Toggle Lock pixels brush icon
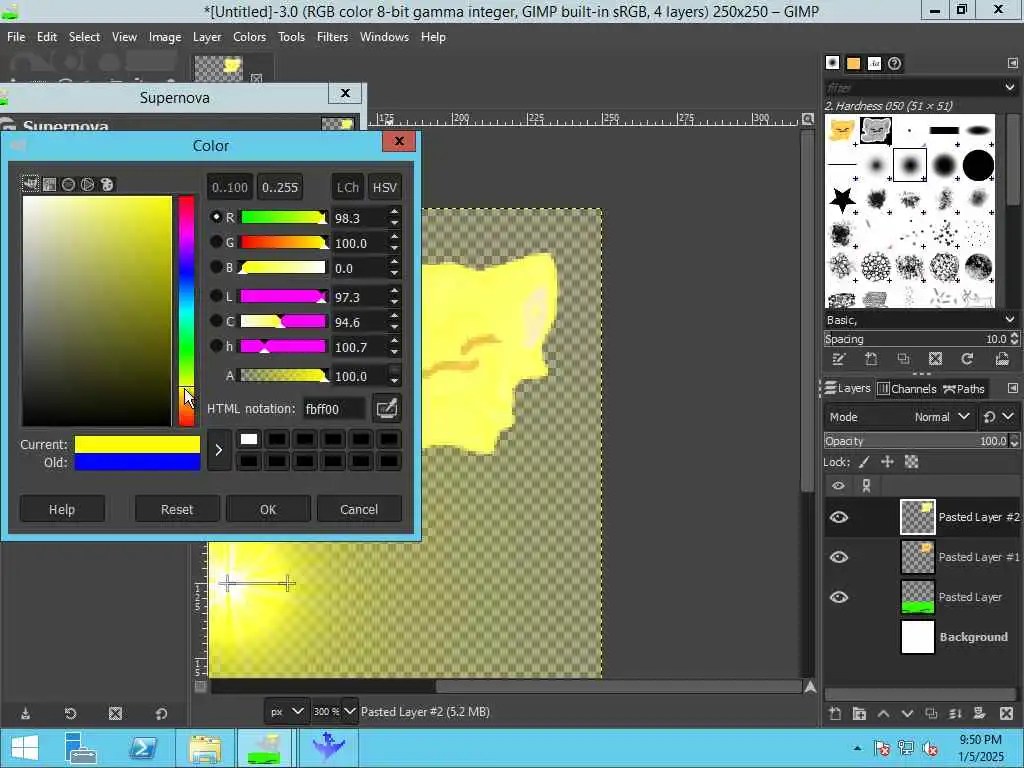Viewport: 1024px width, 768px height. (x=864, y=462)
